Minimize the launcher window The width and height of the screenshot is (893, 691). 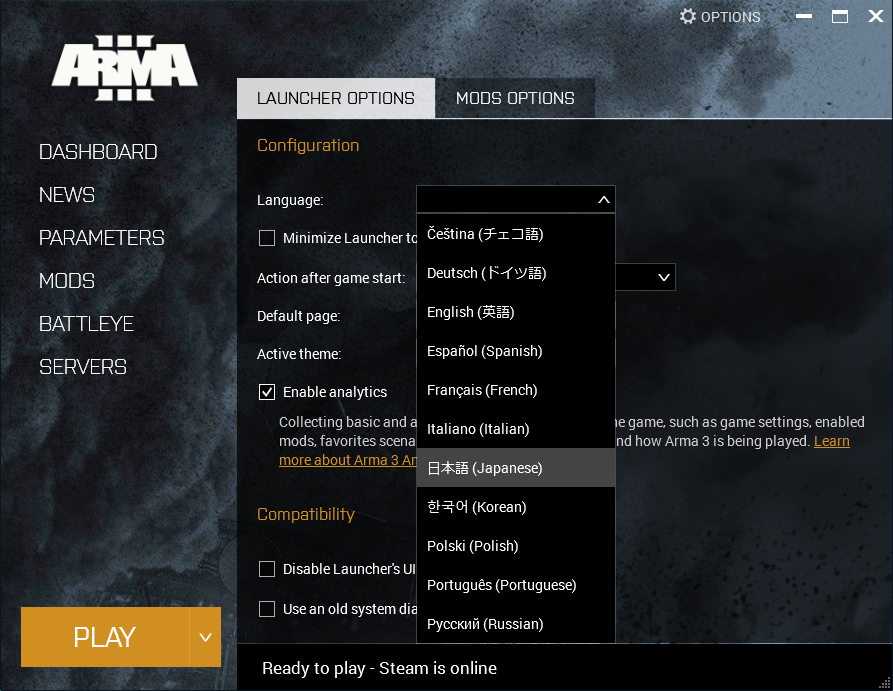[x=804, y=17]
